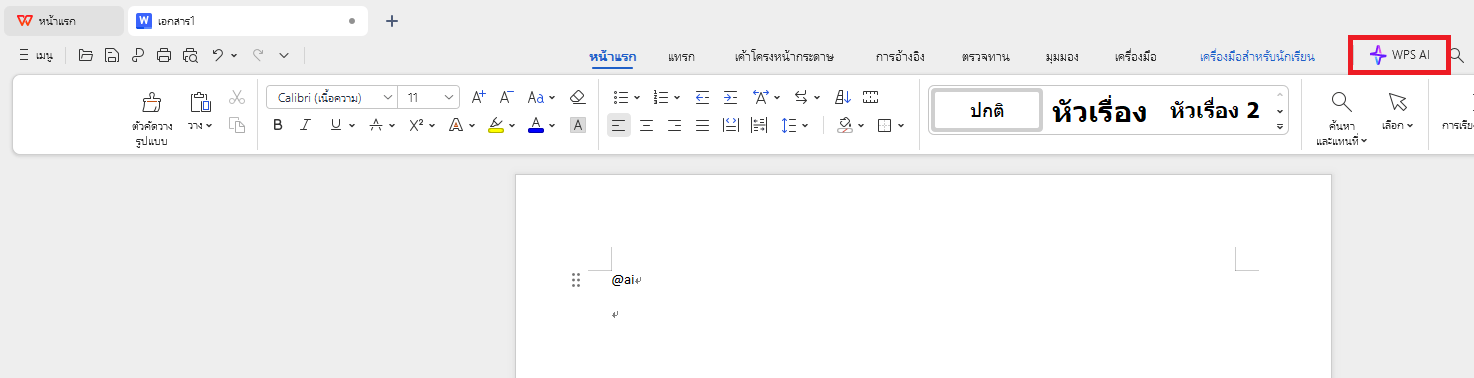1474x378 pixels.
Task: Open Print Preview icon
Action: (x=190, y=56)
